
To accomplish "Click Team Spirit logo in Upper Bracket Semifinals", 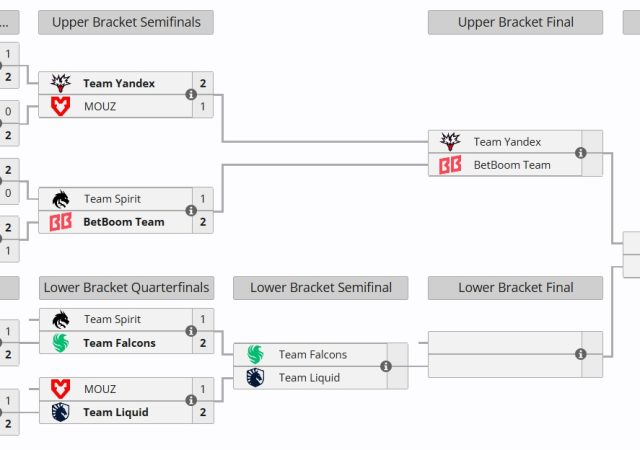I will [61, 199].
